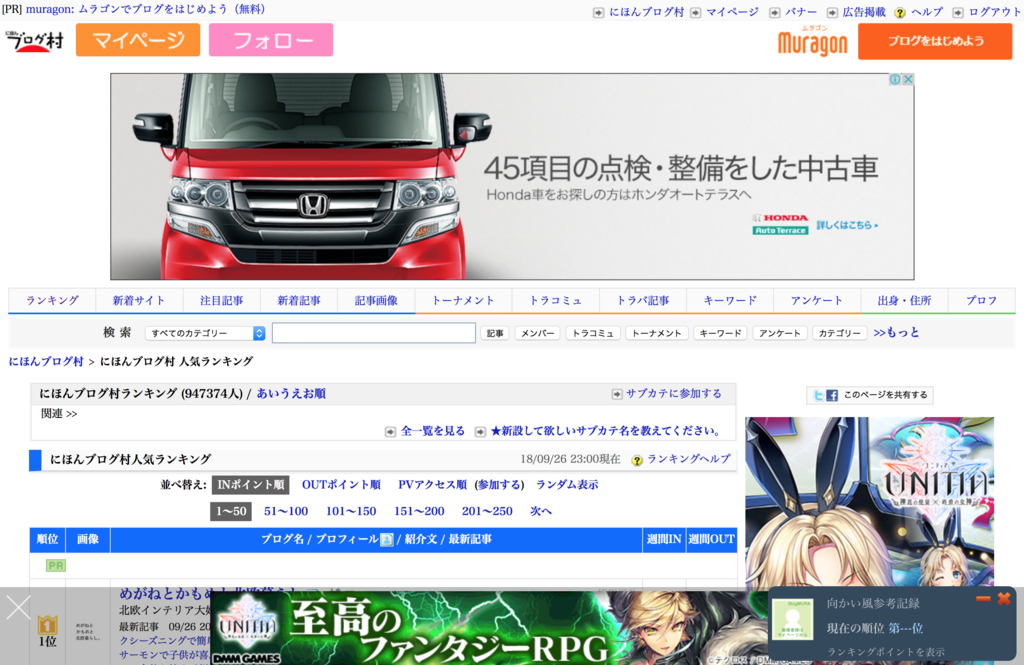
Task: Open the トーナメント tab
Action: click(x=463, y=300)
